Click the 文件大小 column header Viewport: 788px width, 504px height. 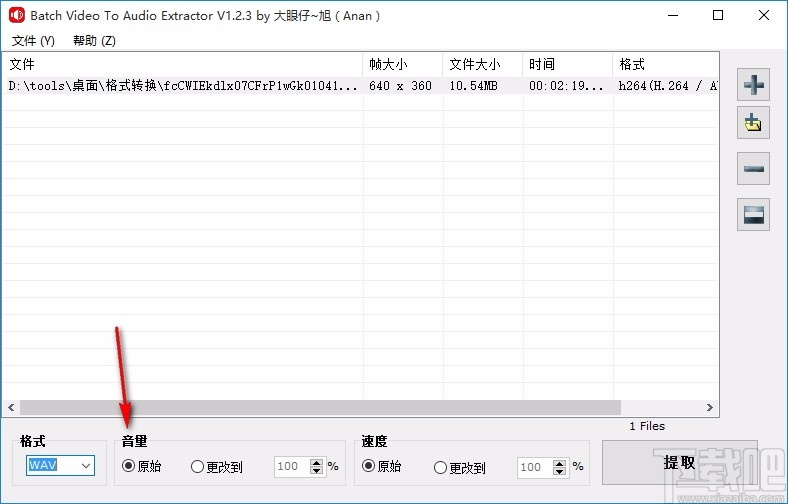tap(482, 64)
